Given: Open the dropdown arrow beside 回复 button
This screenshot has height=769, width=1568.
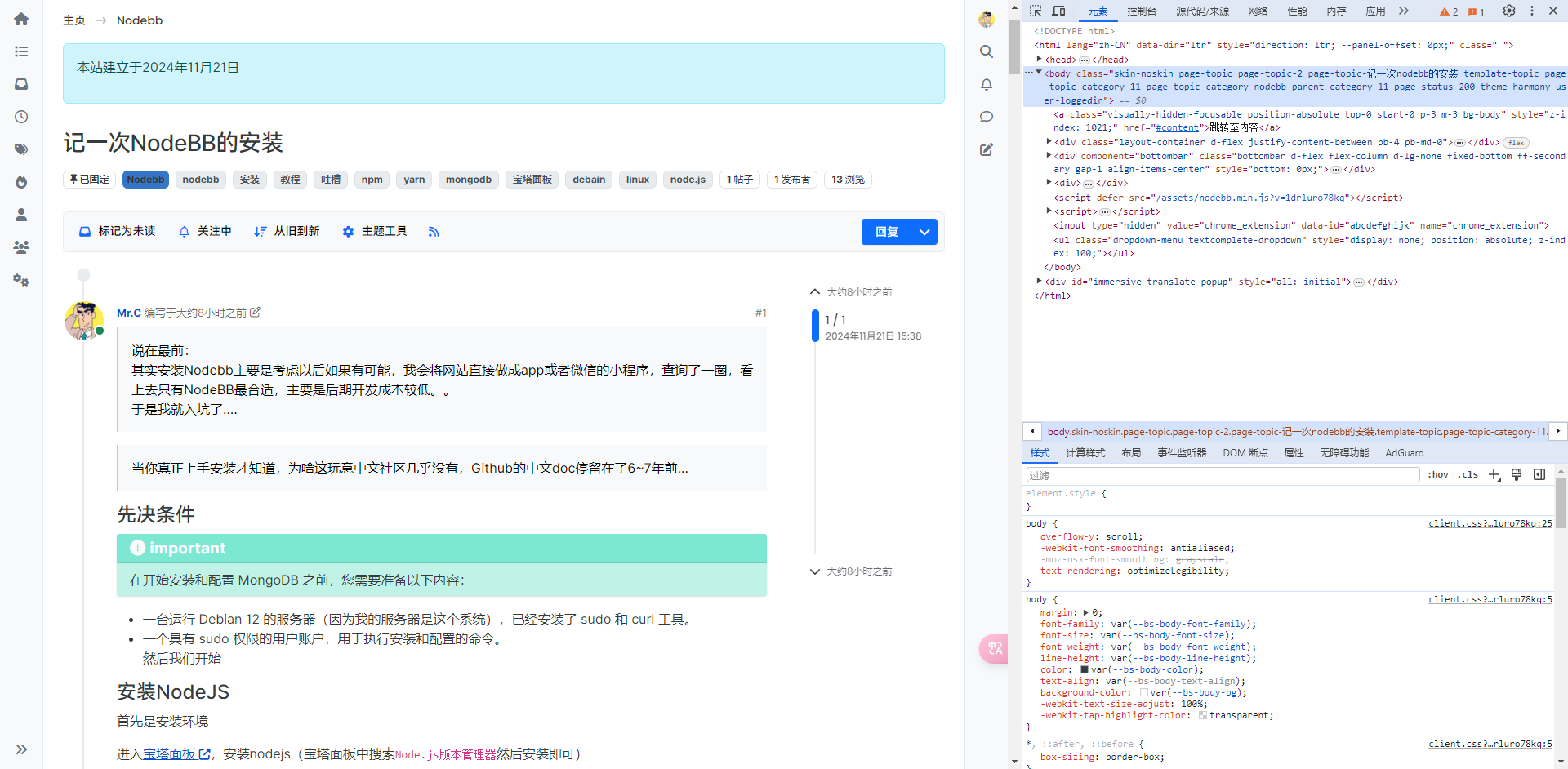Looking at the screenshot, I should click(x=924, y=232).
